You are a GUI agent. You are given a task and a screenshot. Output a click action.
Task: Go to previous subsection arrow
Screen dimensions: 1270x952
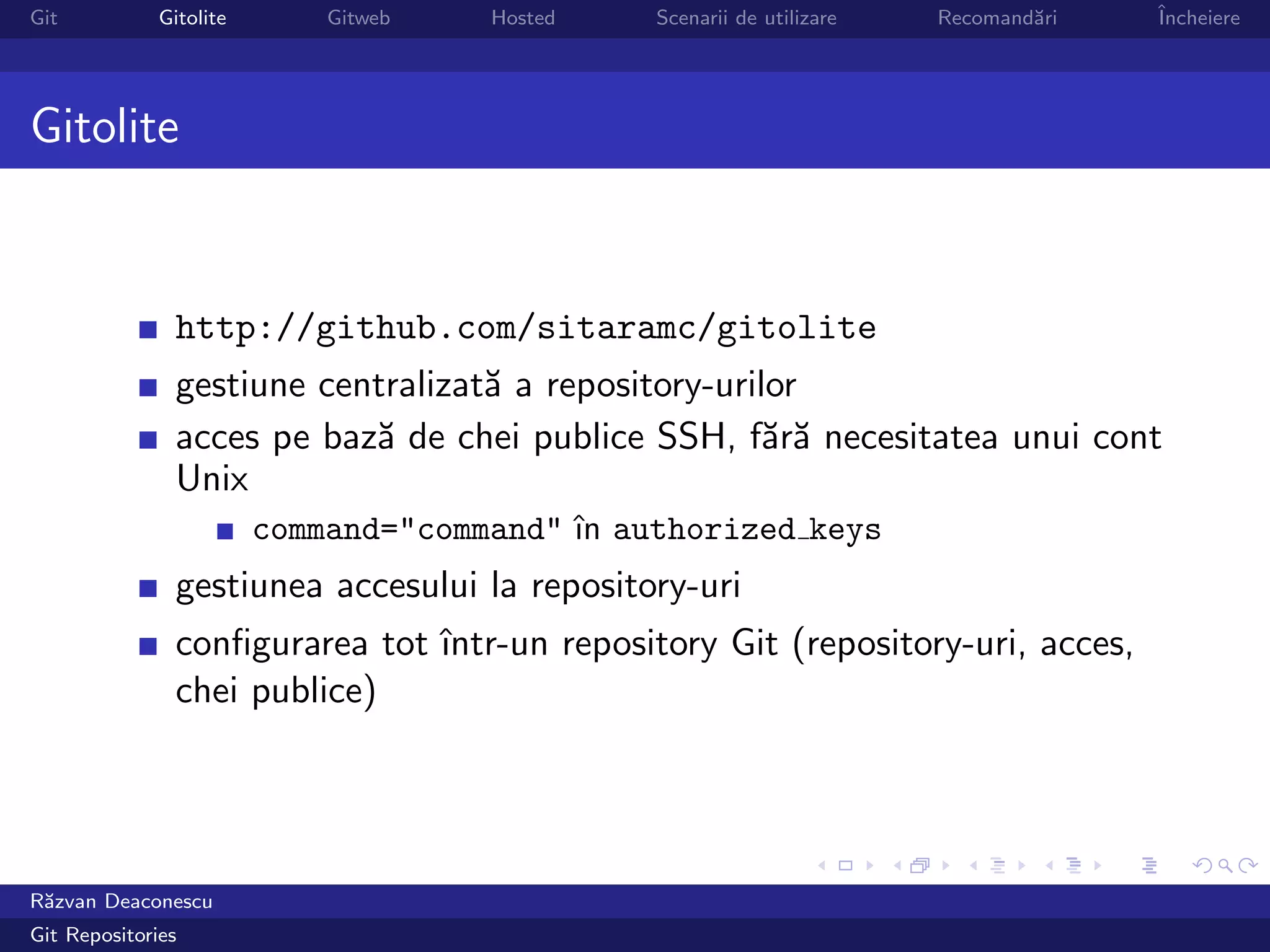pos(974,865)
